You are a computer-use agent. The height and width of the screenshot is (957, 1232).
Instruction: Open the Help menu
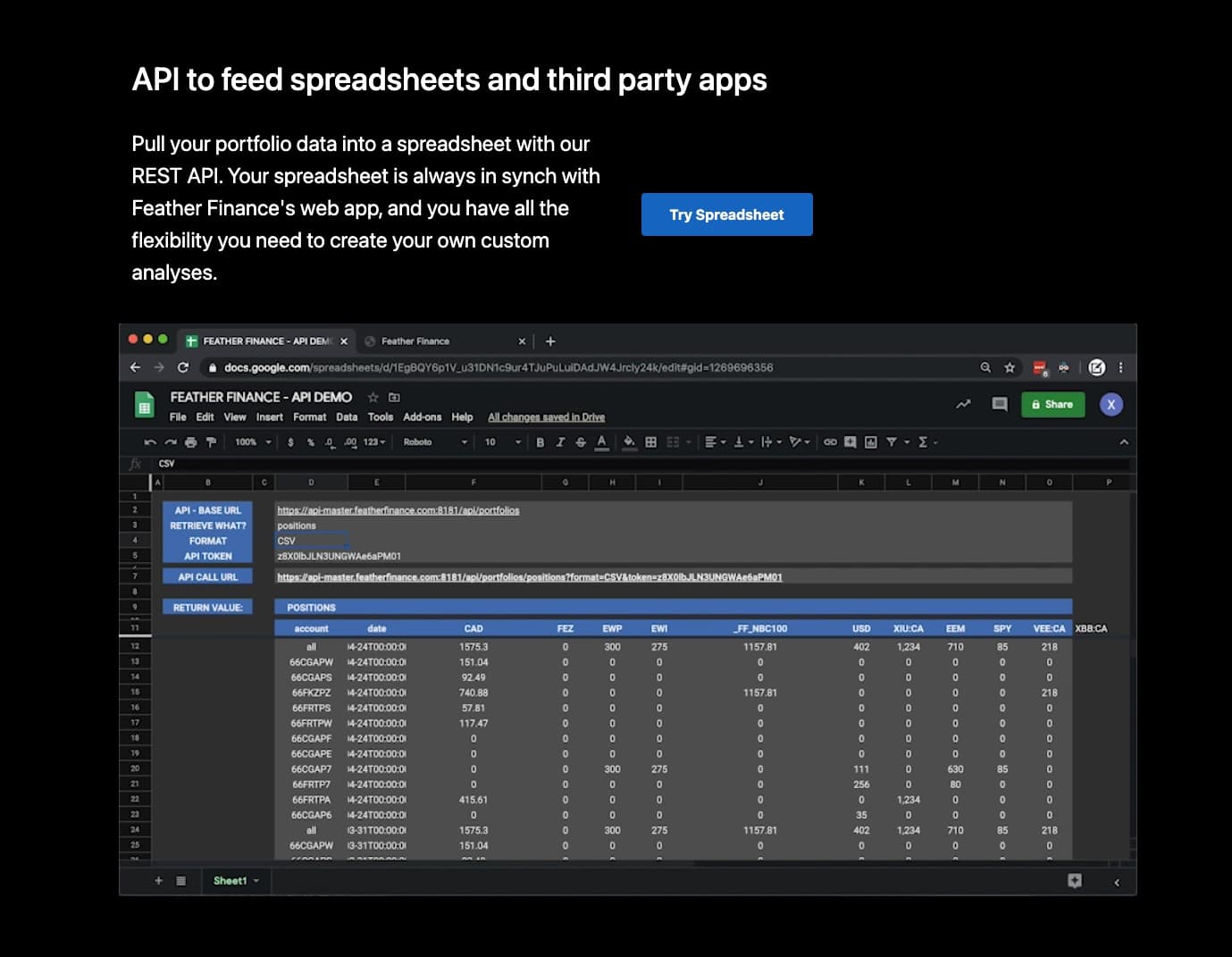[462, 417]
